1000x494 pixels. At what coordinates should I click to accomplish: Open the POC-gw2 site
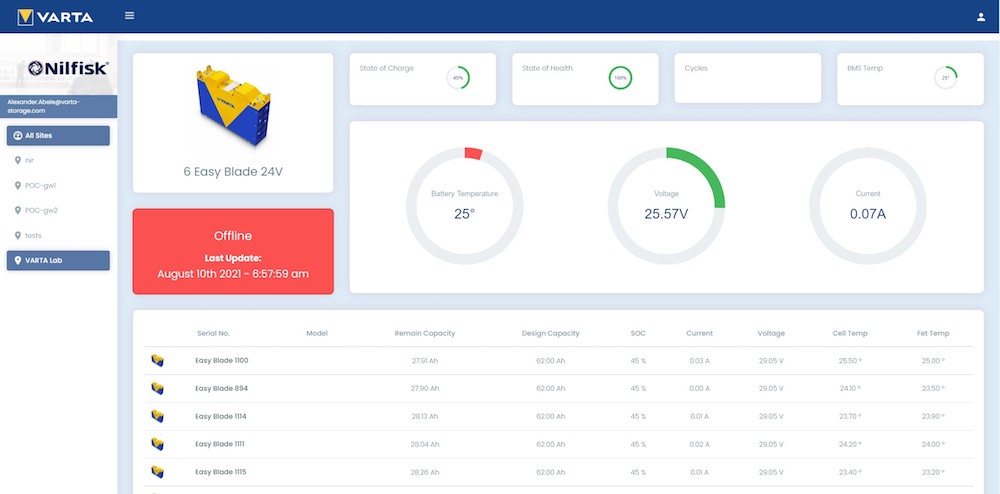click(x=40, y=210)
